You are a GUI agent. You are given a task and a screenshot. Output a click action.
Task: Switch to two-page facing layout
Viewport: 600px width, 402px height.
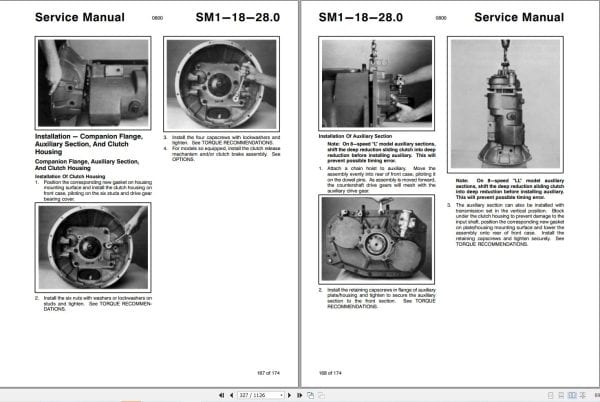click(572, 395)
